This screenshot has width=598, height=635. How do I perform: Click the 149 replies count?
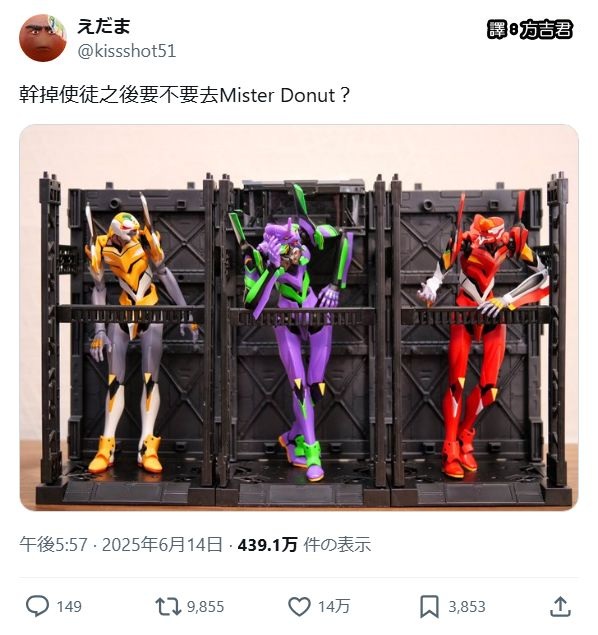click(x=69, y=607)
